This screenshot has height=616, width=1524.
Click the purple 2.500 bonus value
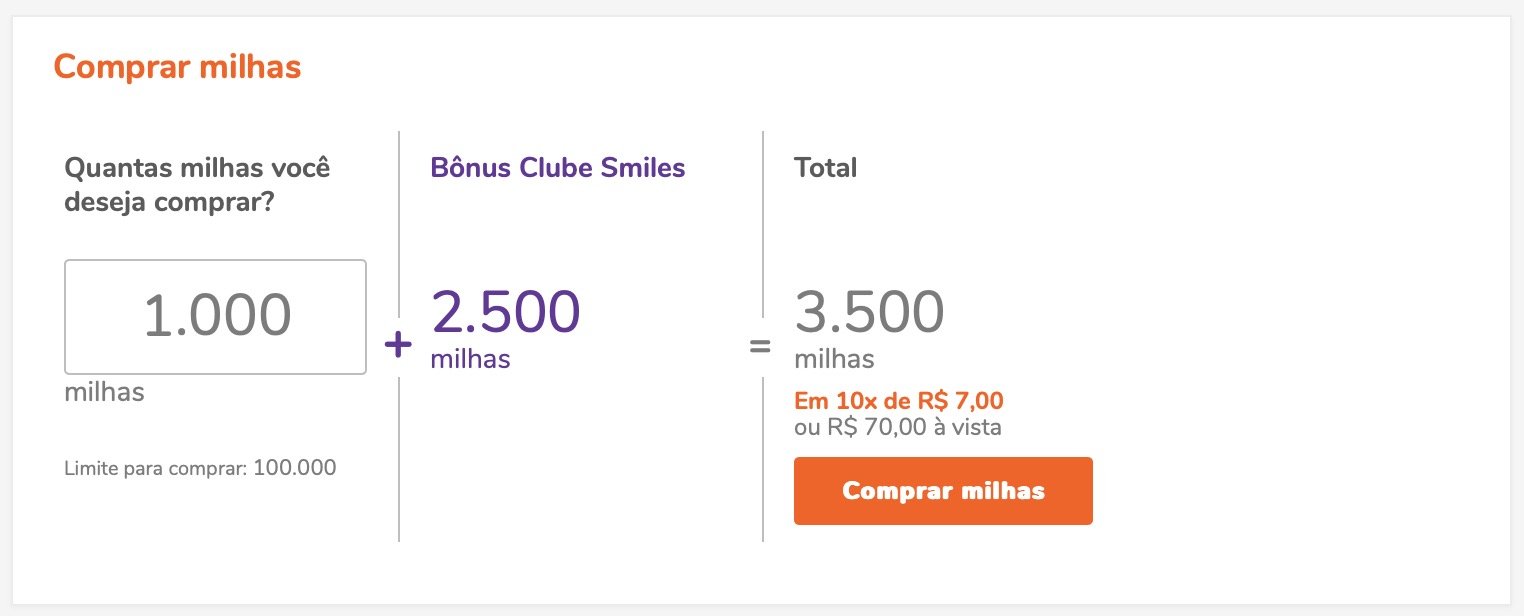pyautogui.click(x=506, y=311)
